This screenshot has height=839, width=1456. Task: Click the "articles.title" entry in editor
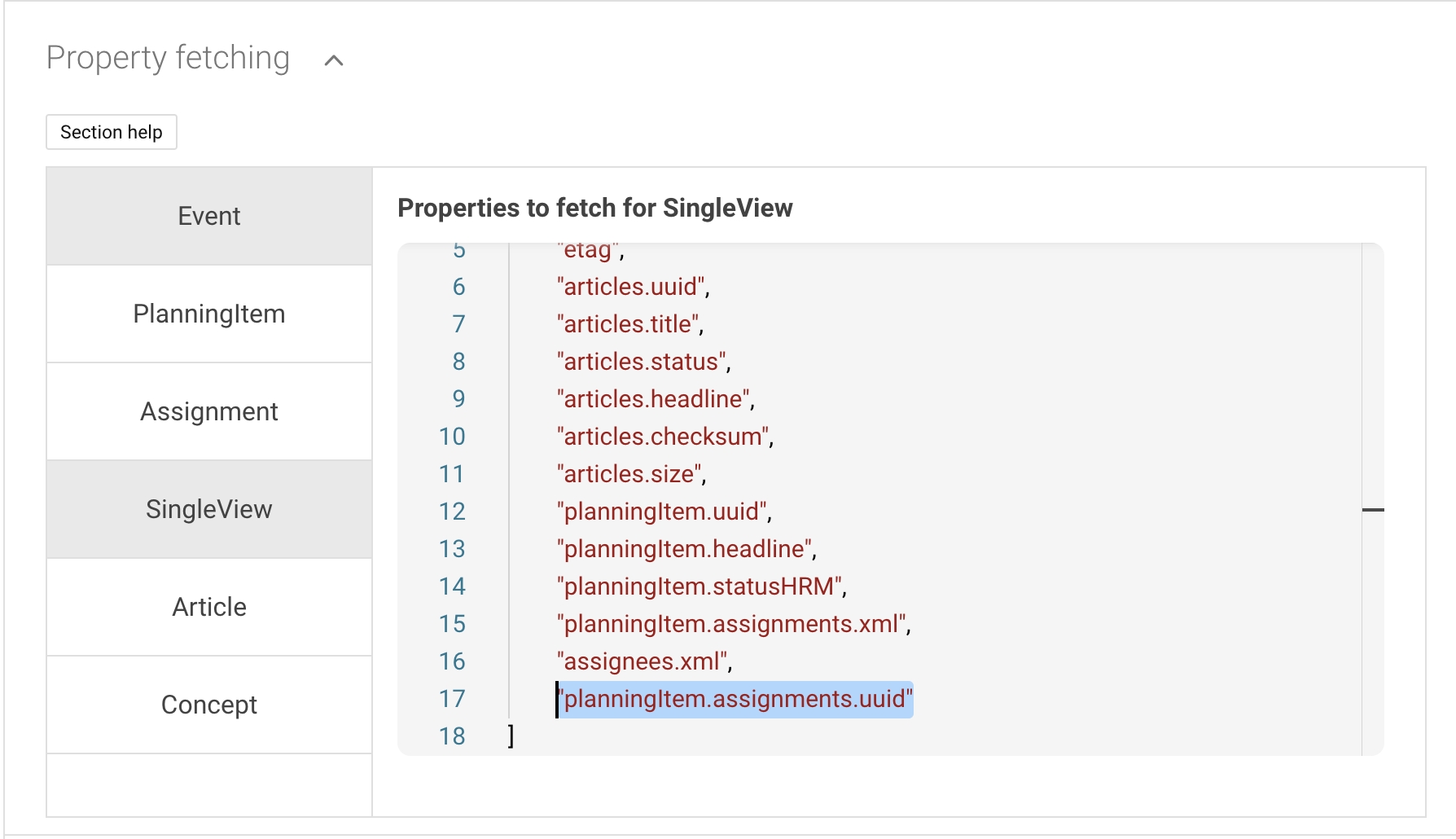point(628,324)
